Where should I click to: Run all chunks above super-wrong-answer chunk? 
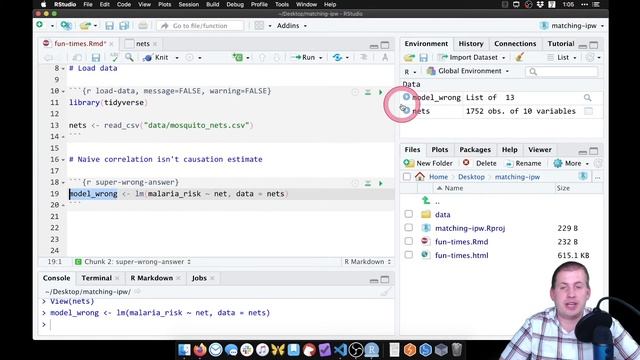point(368,183)
